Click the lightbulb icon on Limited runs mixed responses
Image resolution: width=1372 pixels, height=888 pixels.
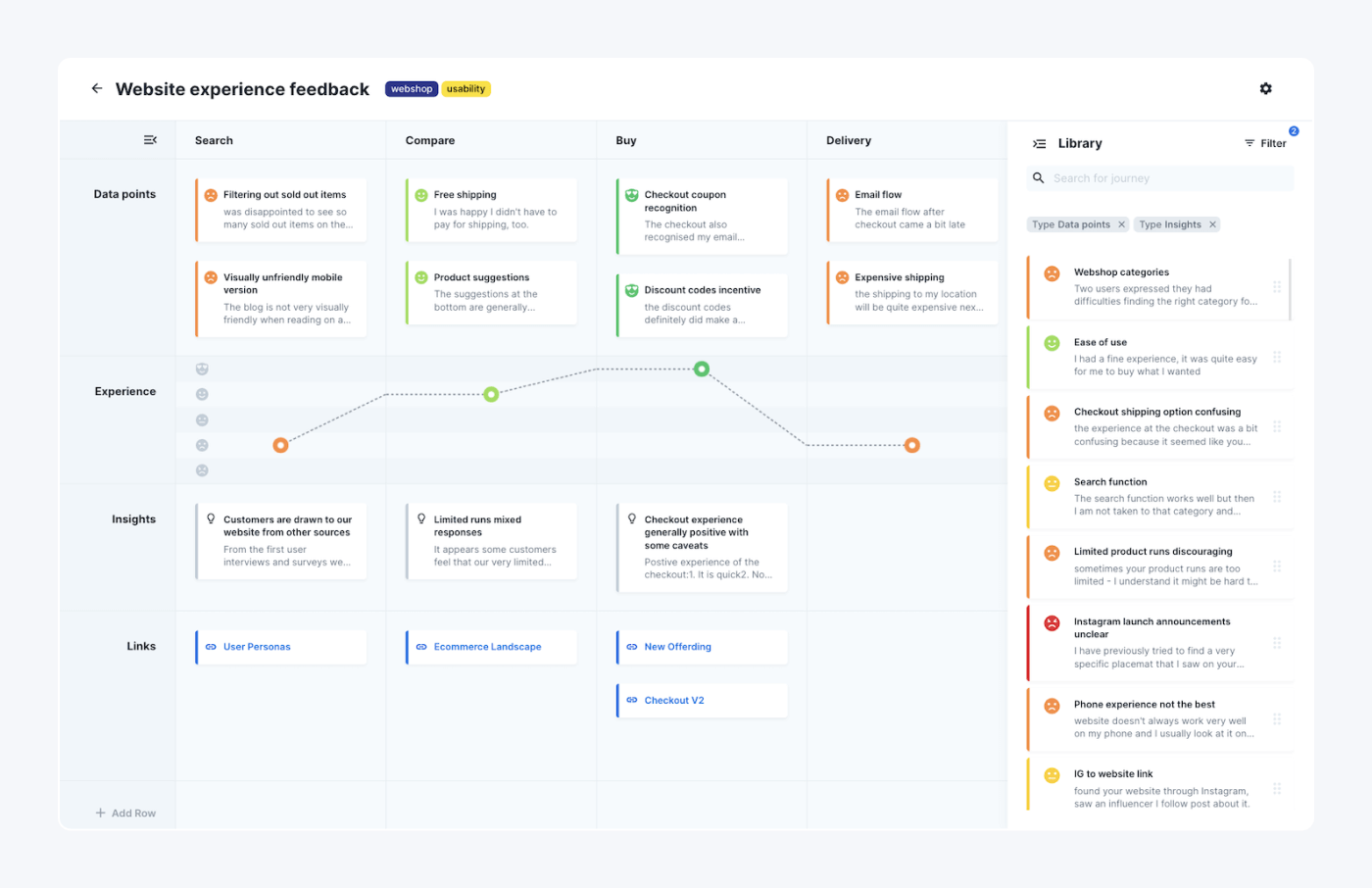coord(422,518)
